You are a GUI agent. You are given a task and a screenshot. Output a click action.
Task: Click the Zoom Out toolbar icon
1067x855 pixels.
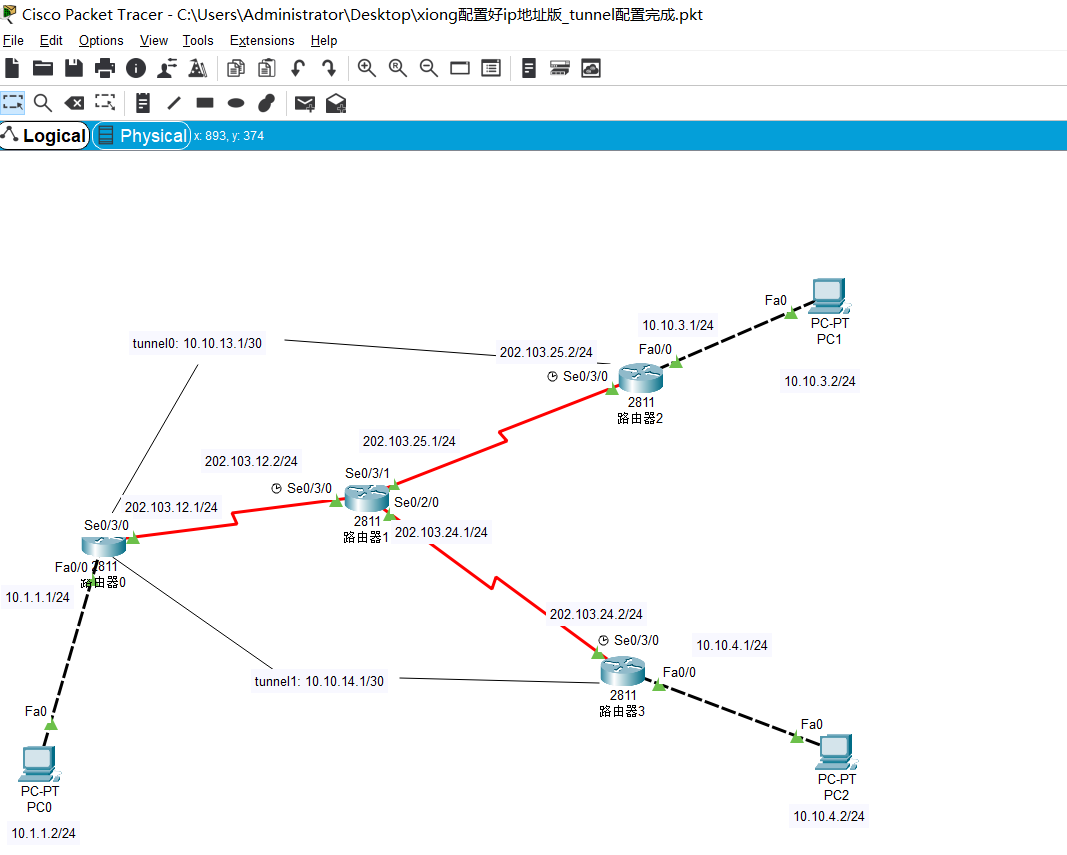tap(428, 68)
